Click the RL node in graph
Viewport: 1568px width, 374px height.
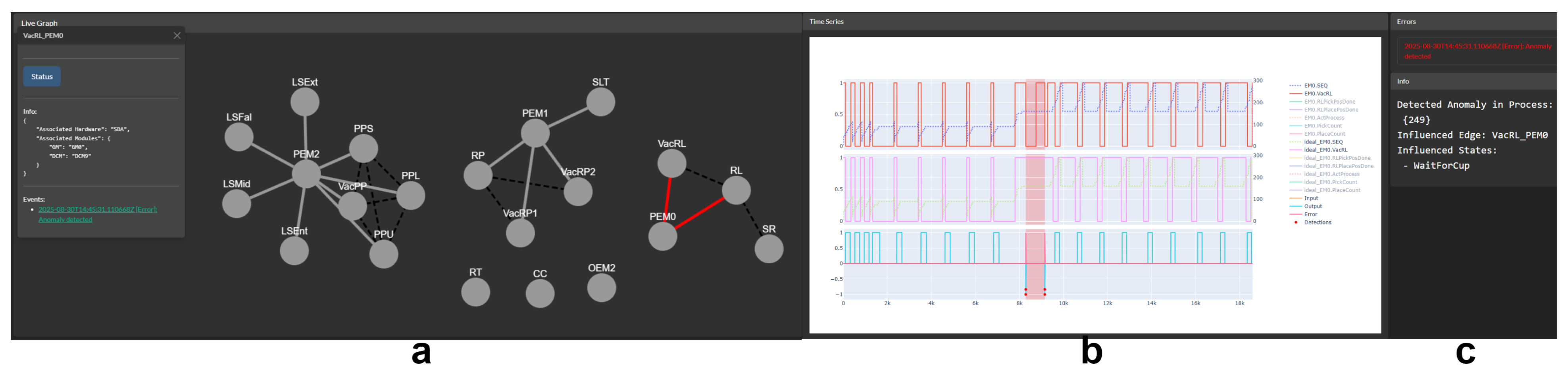736,190
